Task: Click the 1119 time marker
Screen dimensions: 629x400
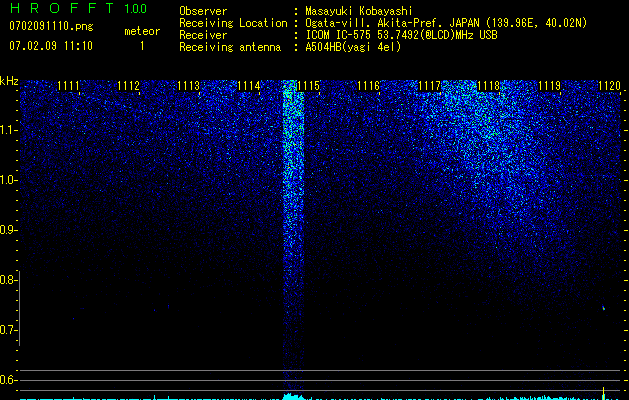Action: coord(549,86)
